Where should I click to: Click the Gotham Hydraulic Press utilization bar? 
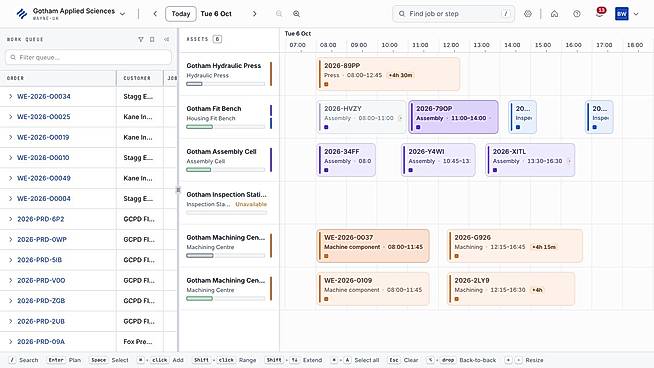[x=226, y=84]
